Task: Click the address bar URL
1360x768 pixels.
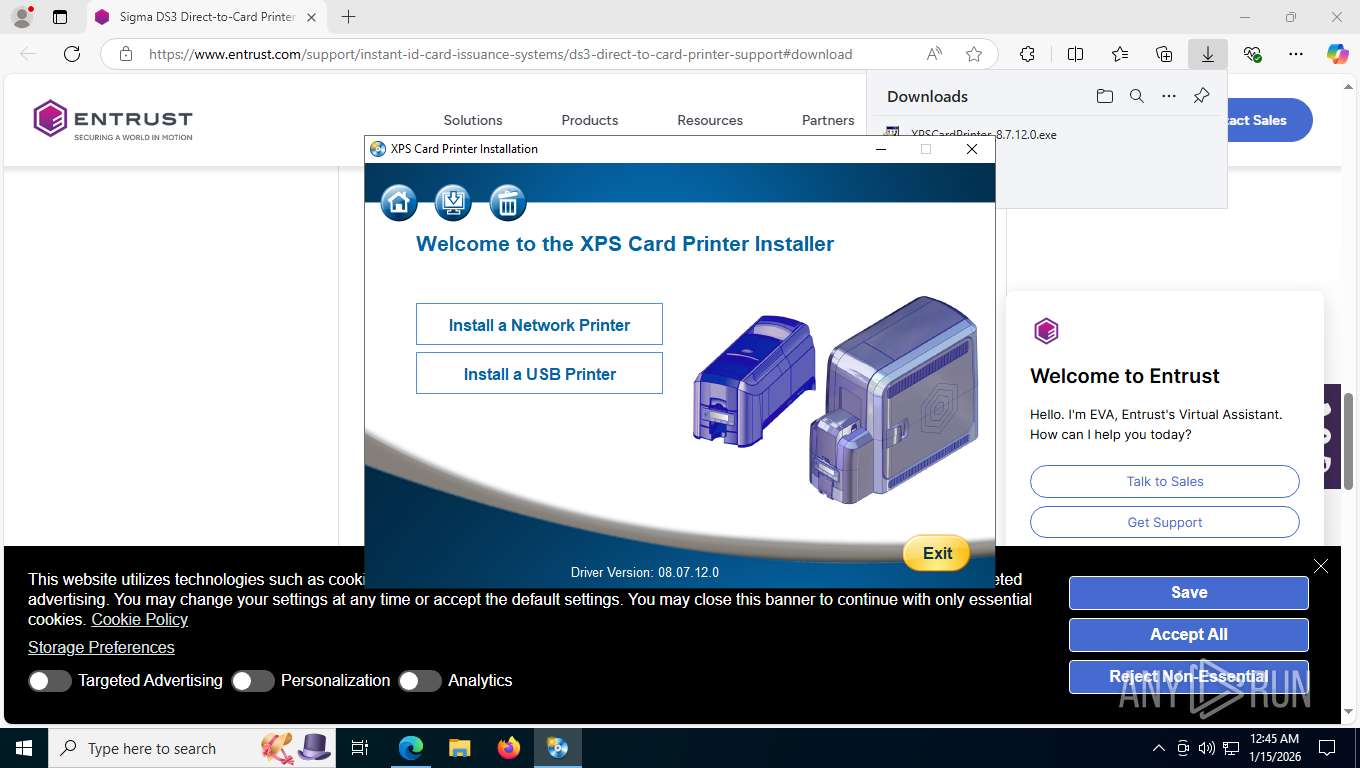Action: [500, 54]
